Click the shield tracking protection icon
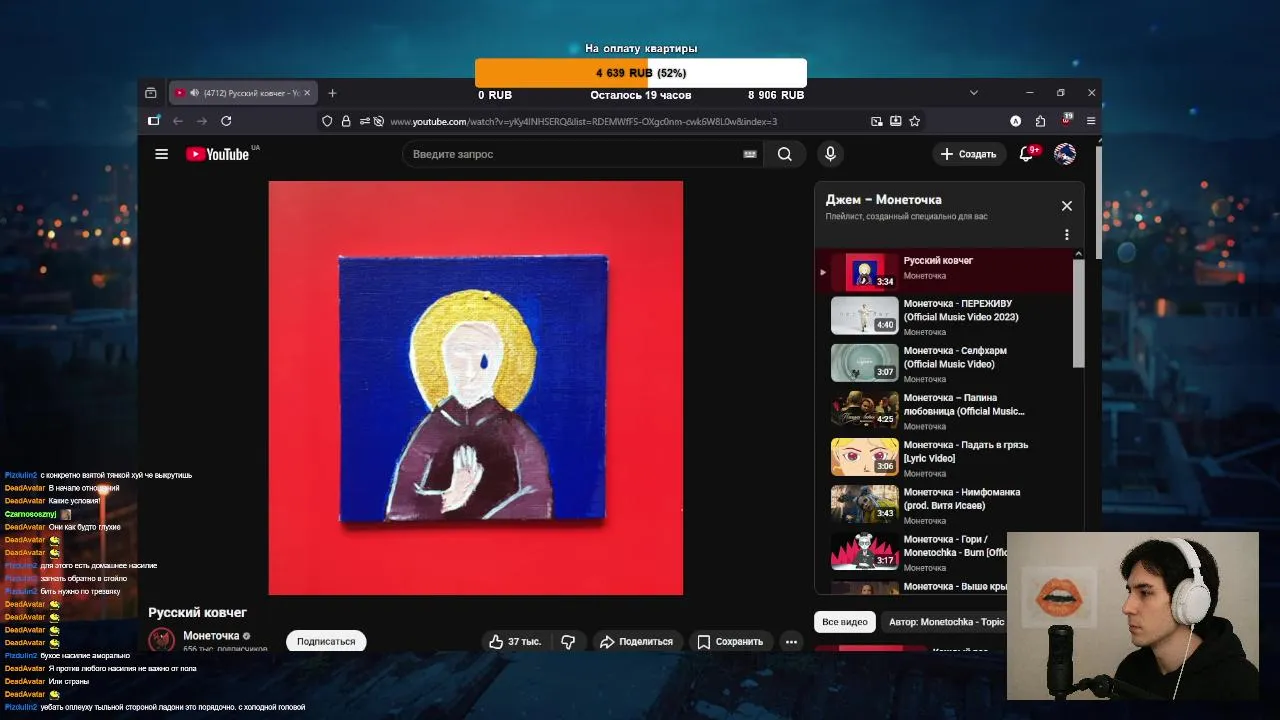1280x720 pixels. (x=327, y=121)
